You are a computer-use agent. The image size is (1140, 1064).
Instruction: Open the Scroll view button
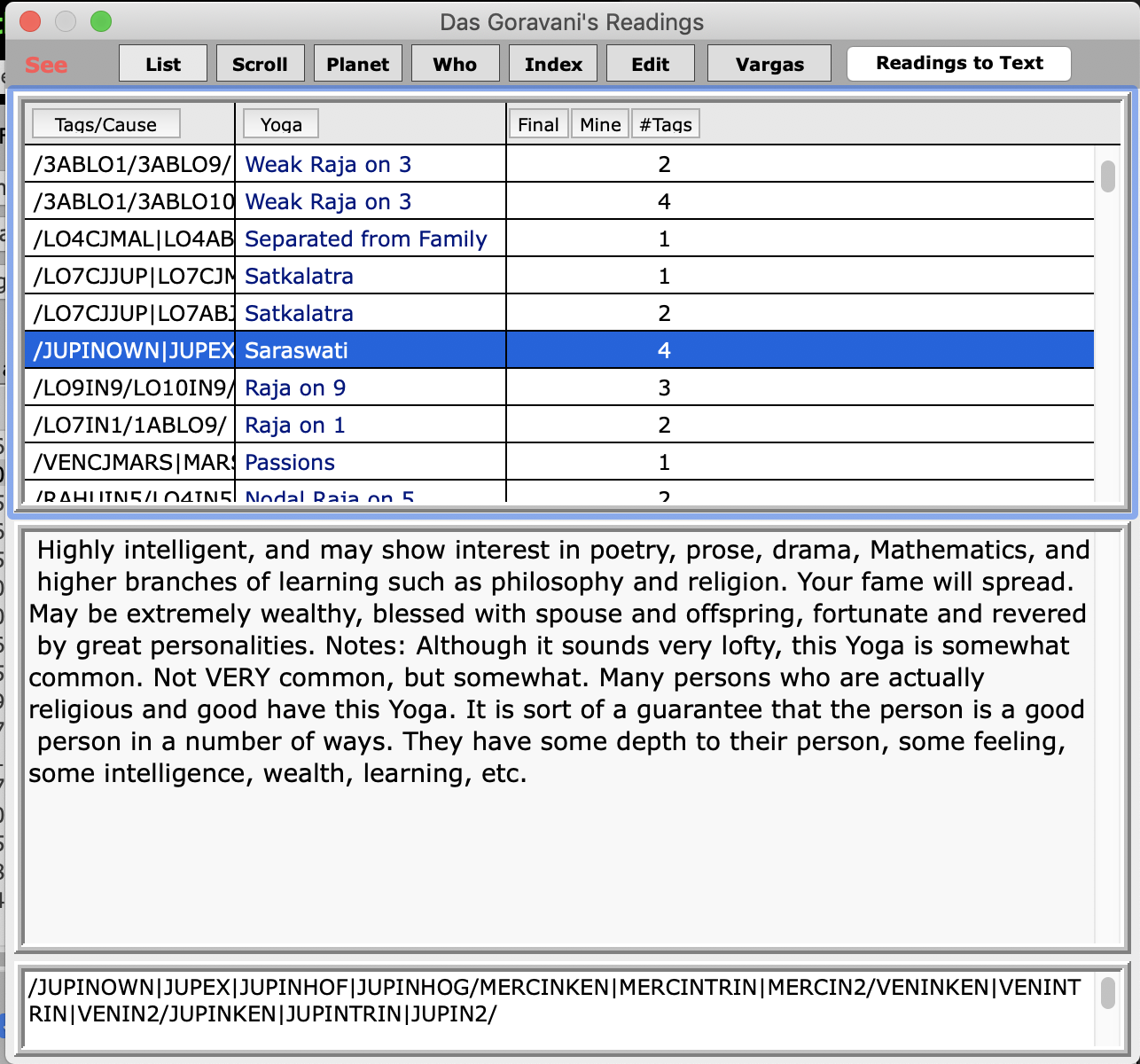tap(260, 64)
